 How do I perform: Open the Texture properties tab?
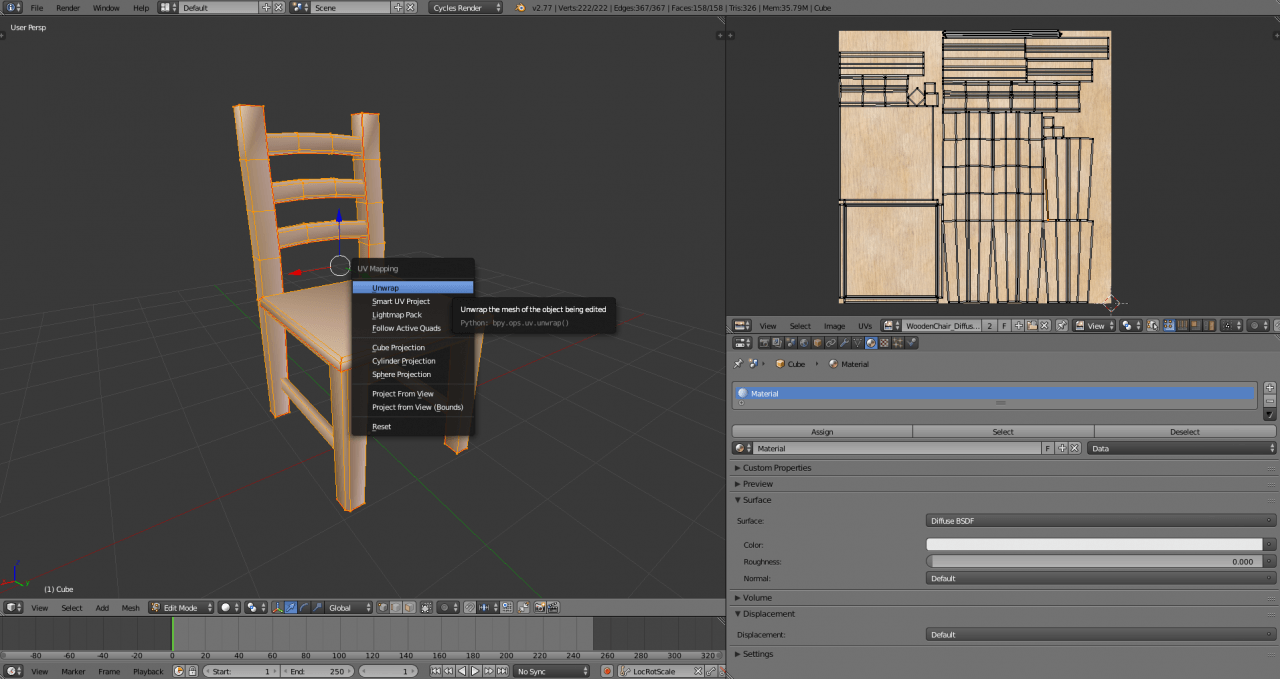(x=884, y=343)
